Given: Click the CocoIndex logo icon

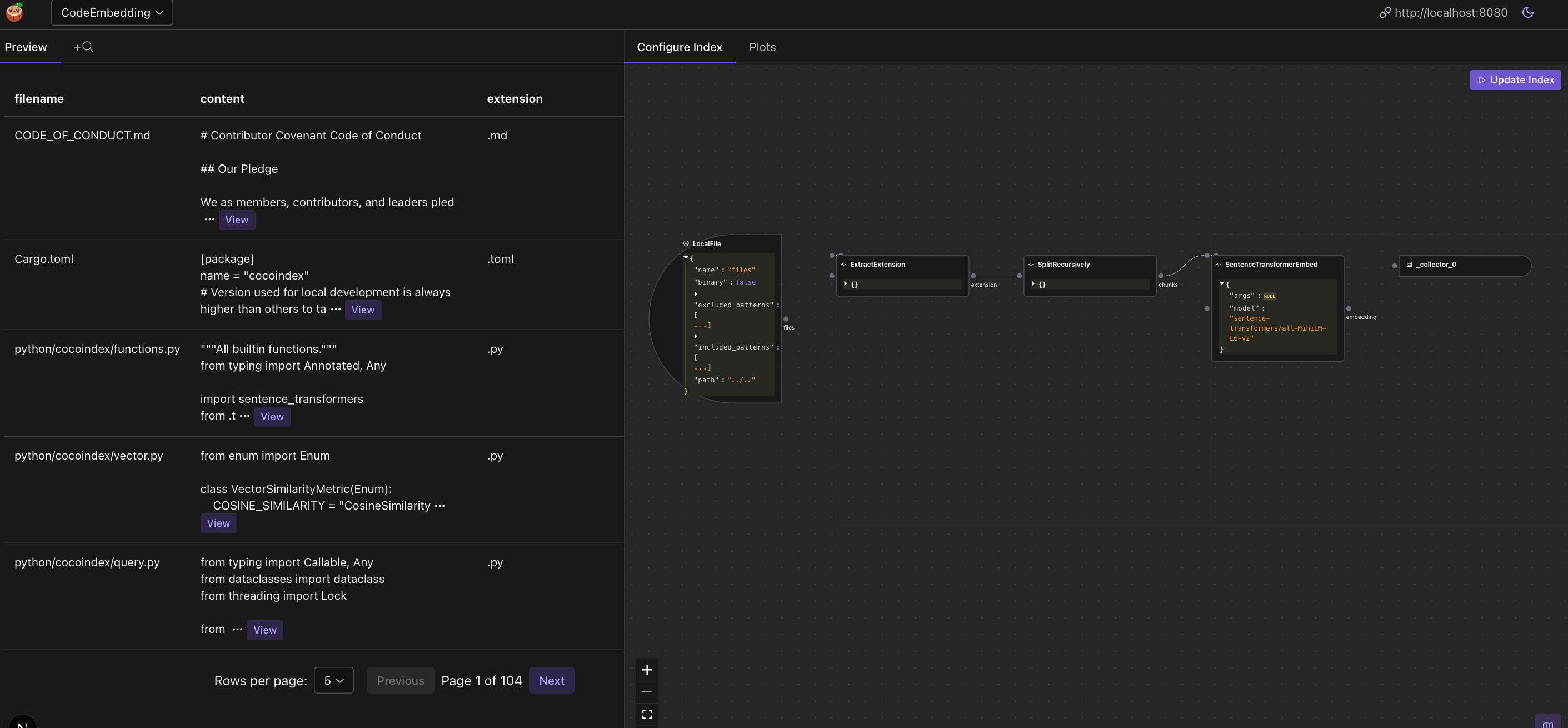Looking at the screenshot, I should pos(14,12).
